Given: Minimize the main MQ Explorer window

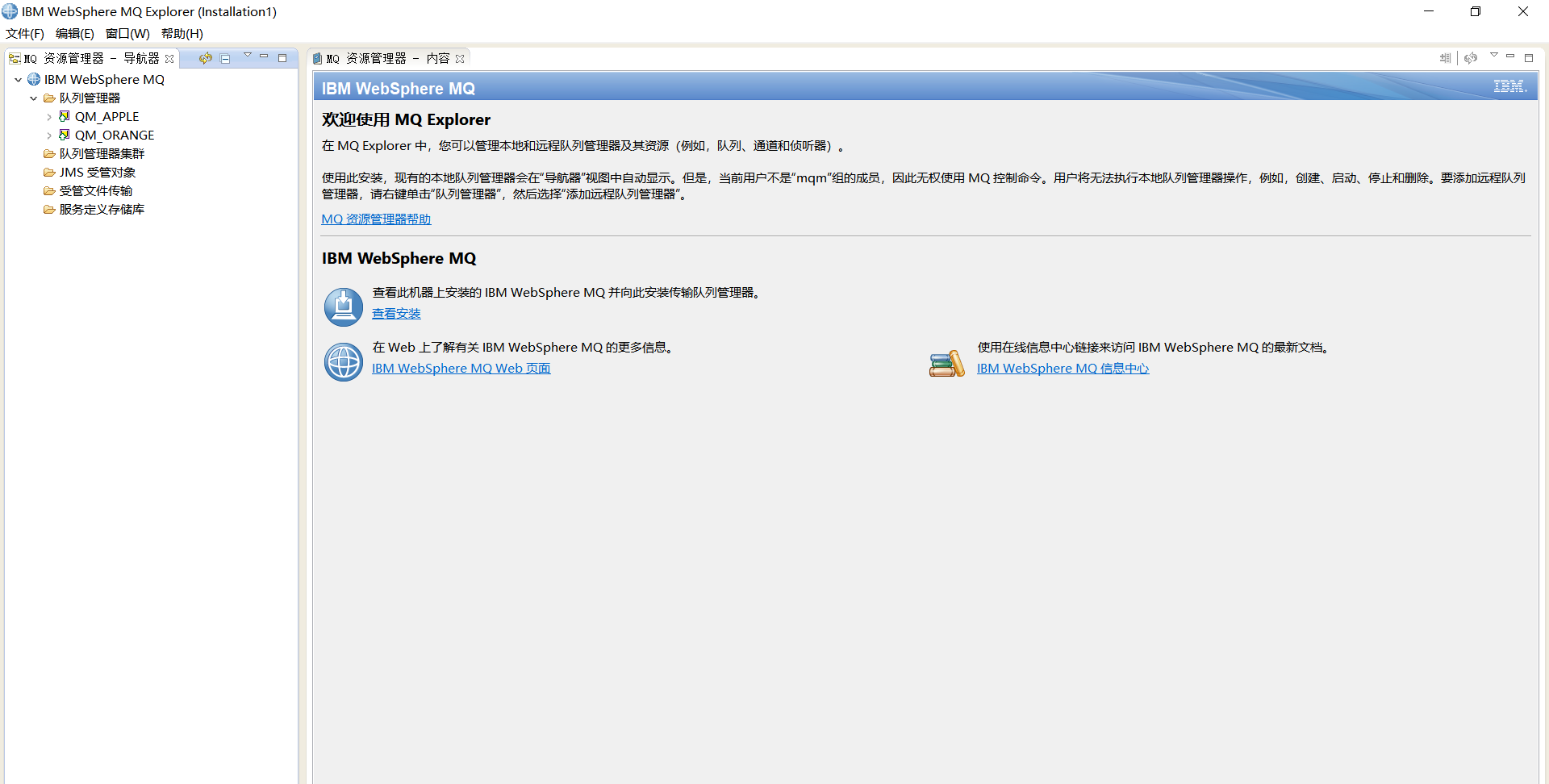Looking at the screenshot, I should (1429, 11).
